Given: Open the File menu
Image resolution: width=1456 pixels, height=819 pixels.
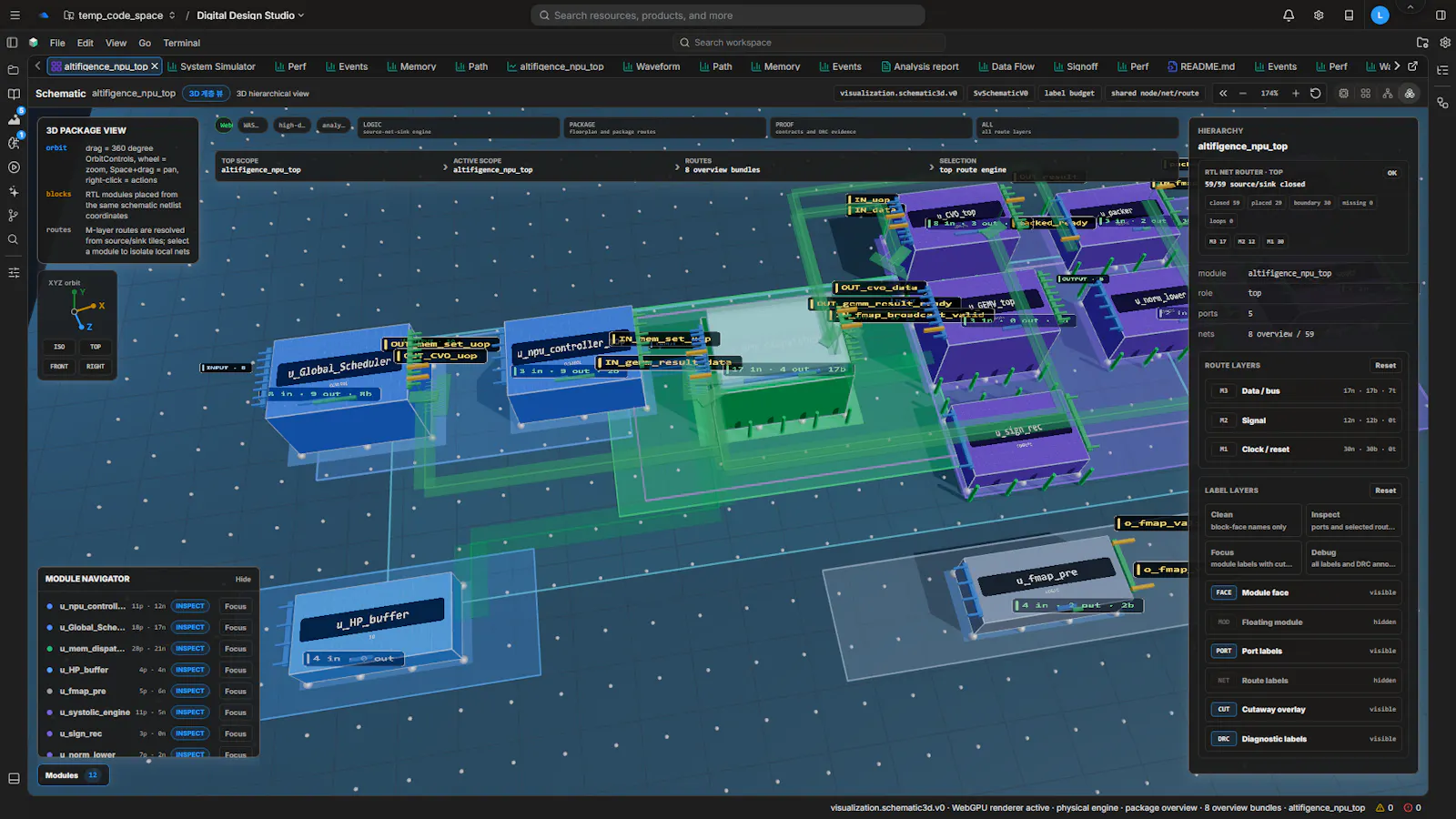Looking at the screenshot, I should pyautogui.click(x=57, y=43).
